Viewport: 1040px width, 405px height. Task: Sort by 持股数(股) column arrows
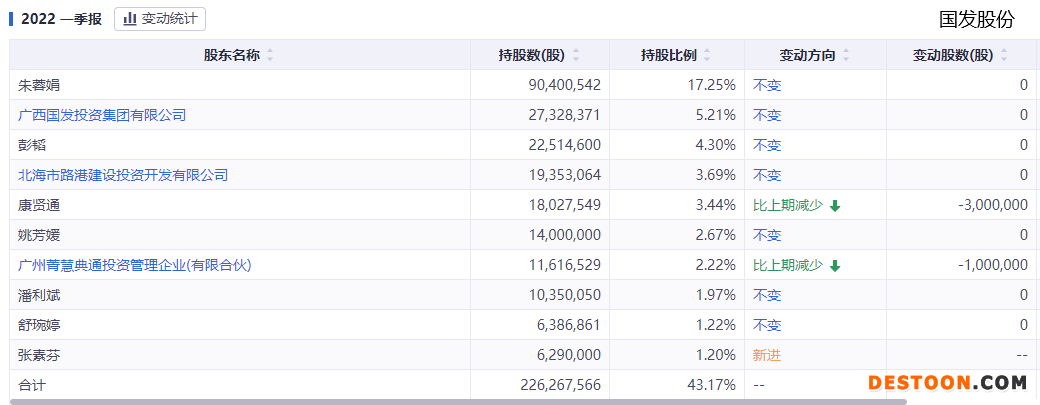click(x=575, y=55)
